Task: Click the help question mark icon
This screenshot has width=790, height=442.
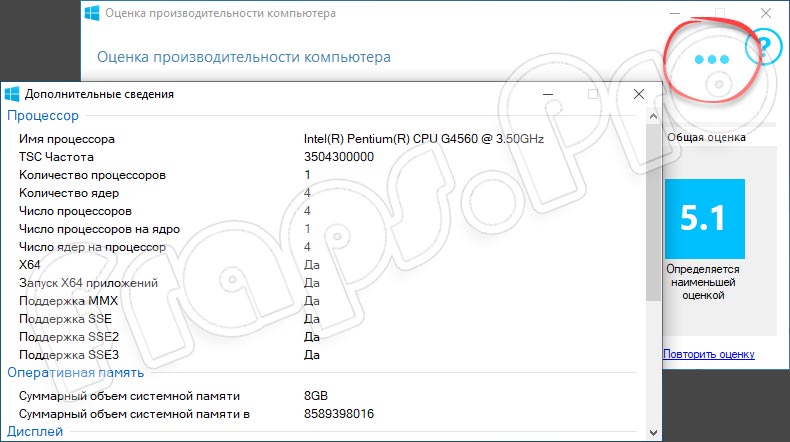Action: click(764, 47)
